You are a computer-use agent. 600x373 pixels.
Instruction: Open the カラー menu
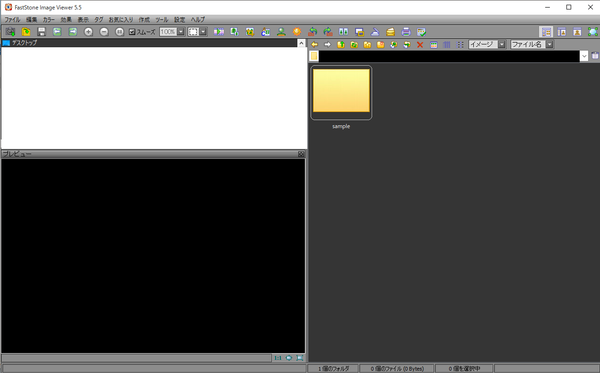click(x=49, y=20)
